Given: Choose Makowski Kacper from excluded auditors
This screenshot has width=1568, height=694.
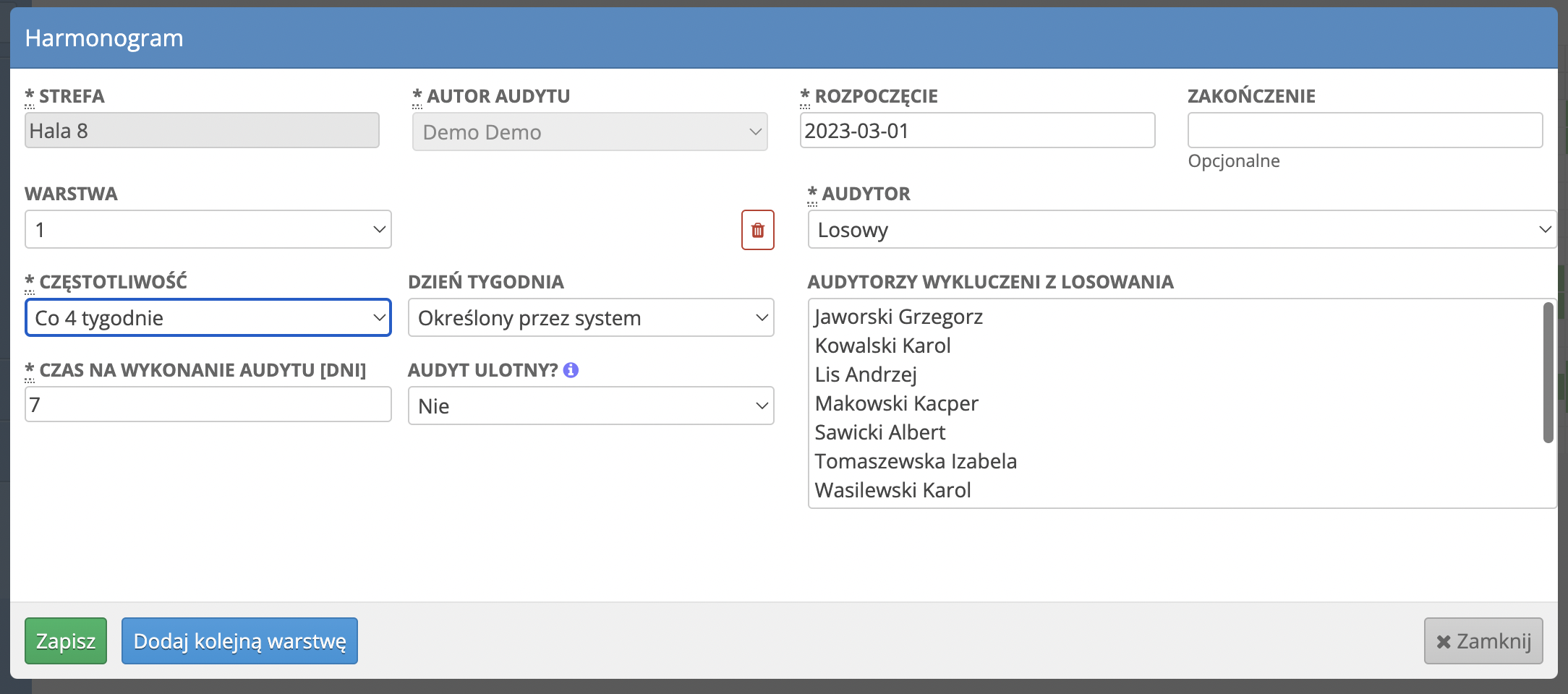Looking at the screenshot, I should point(896,403).
